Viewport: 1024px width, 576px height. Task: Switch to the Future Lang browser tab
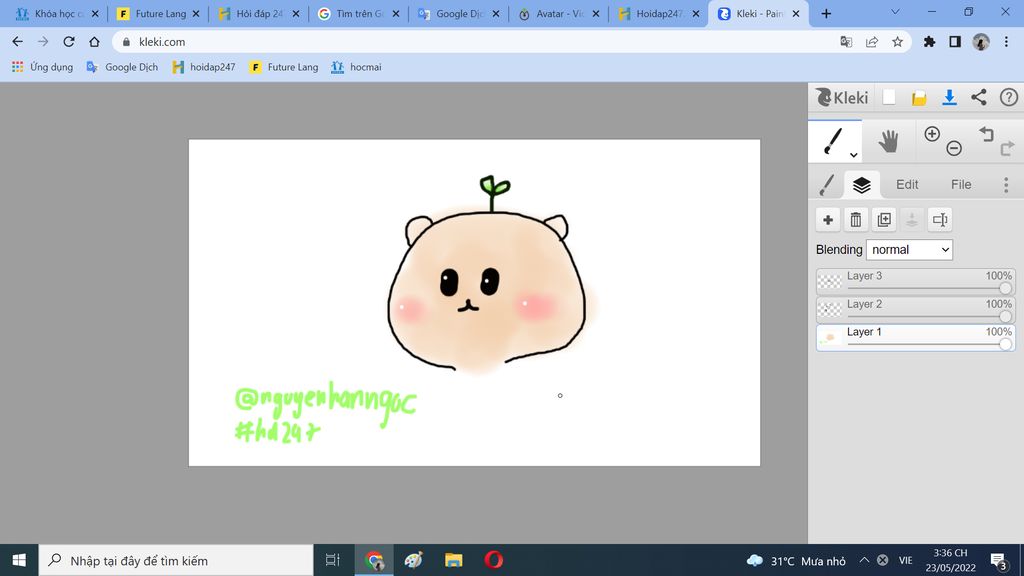[158, 13]
